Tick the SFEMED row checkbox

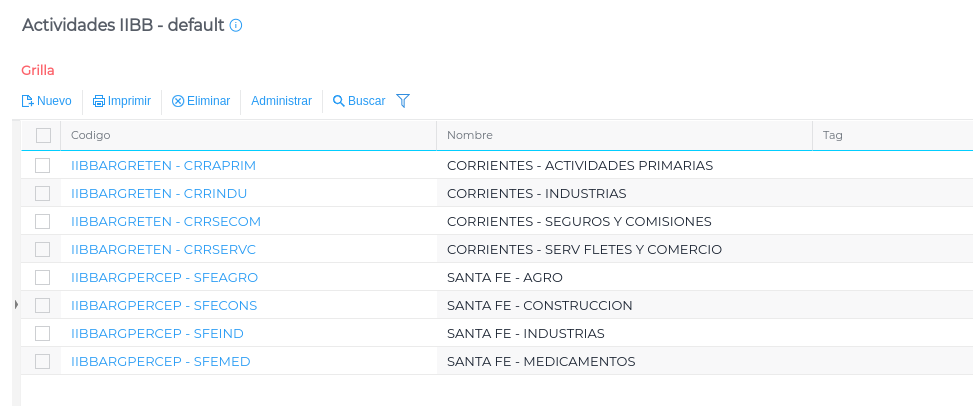[x=43, y=361]
